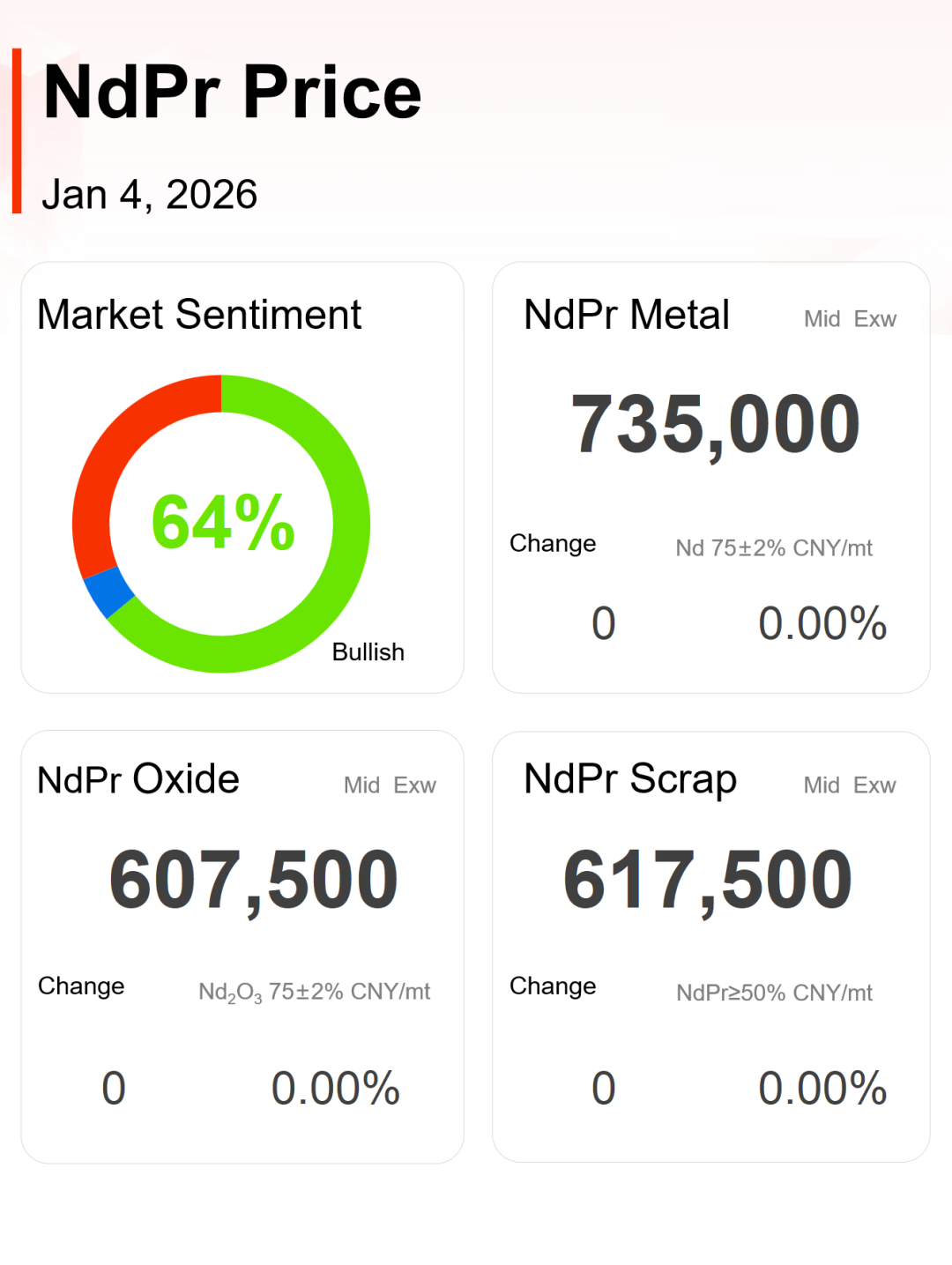Click the 64% sentiment value

[223, 523]
